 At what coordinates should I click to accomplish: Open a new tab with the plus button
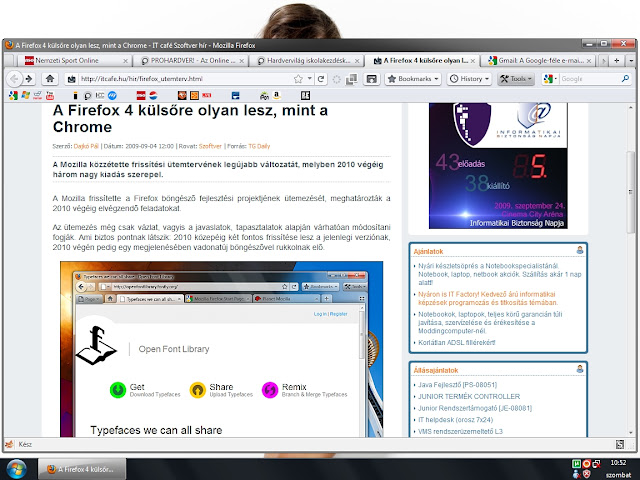click(x=617, y=61)
